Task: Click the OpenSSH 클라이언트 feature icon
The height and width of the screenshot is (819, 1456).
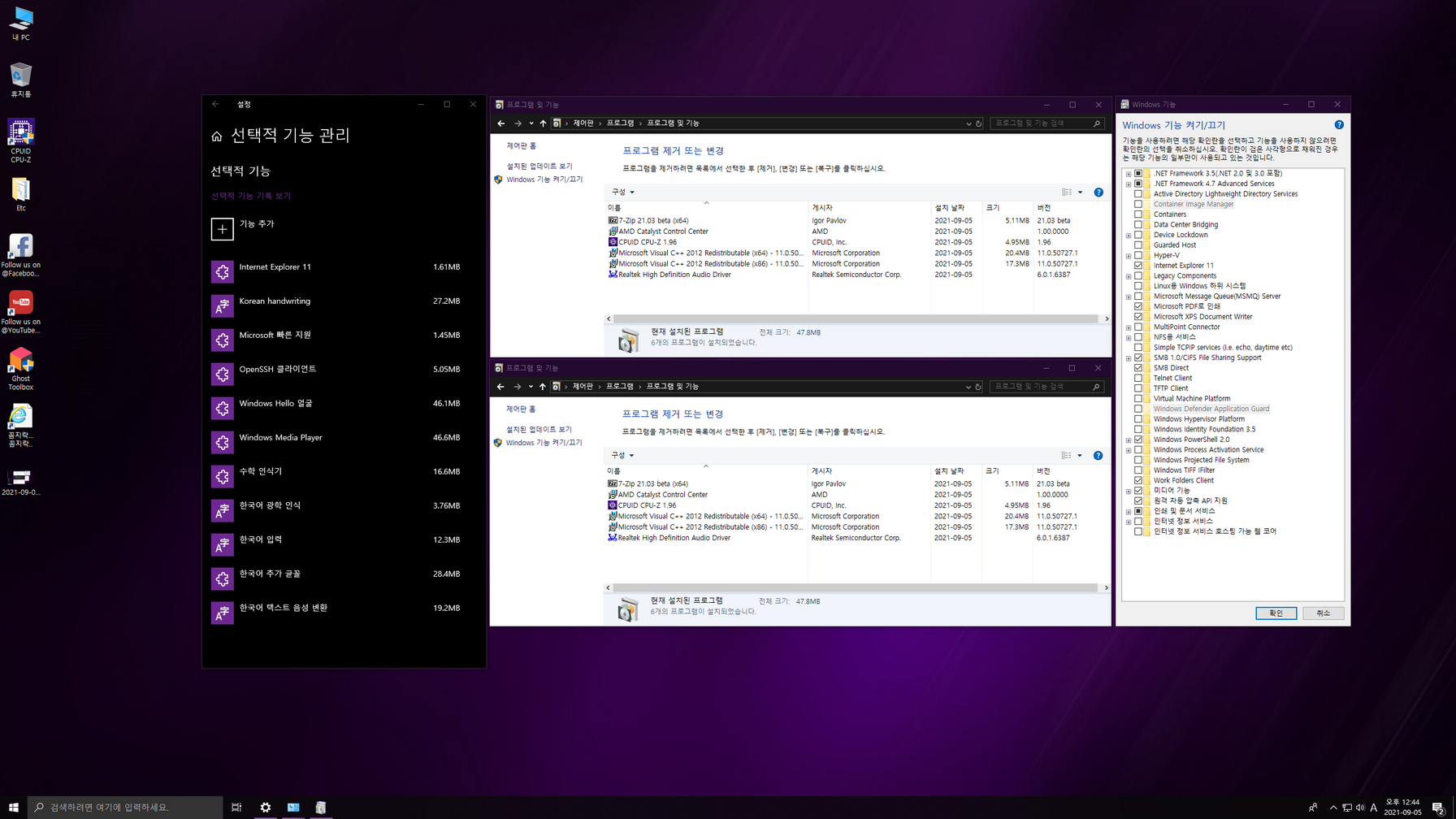Action: [x=222, y=374]
